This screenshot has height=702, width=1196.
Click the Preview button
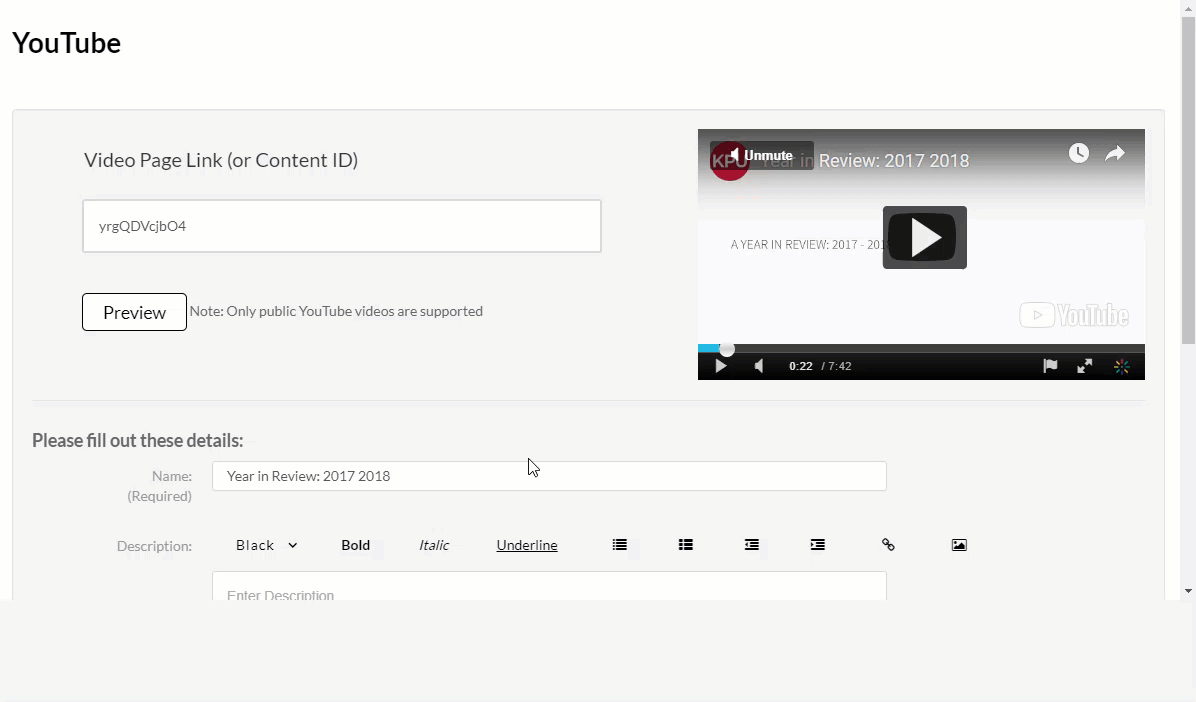134,312
